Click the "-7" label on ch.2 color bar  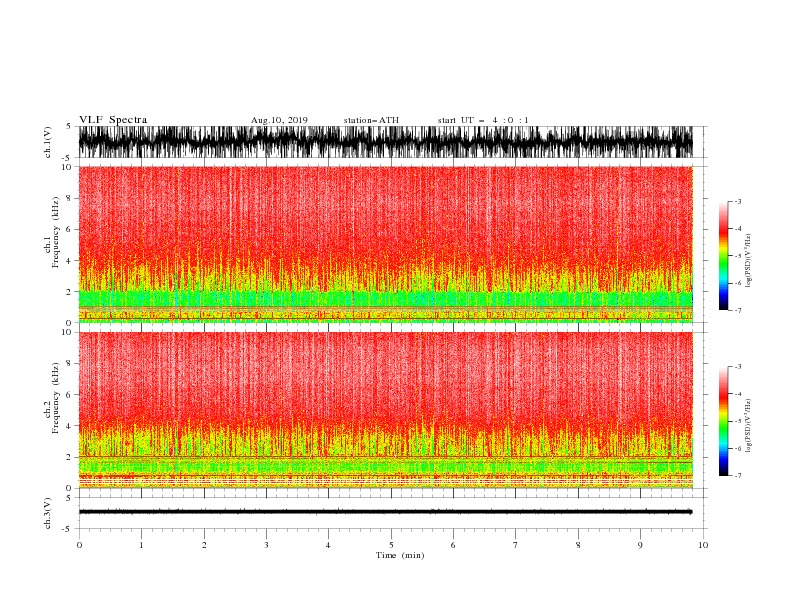click(737, 475)
